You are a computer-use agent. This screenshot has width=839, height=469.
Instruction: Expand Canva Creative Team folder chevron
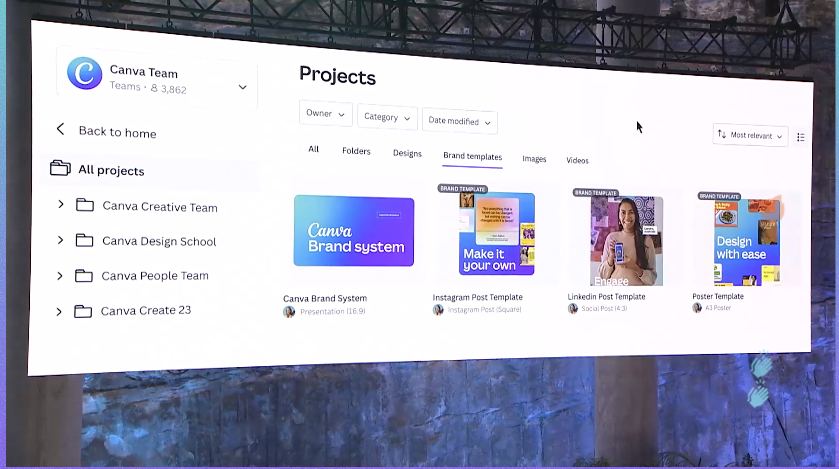[x=60, y=204]
